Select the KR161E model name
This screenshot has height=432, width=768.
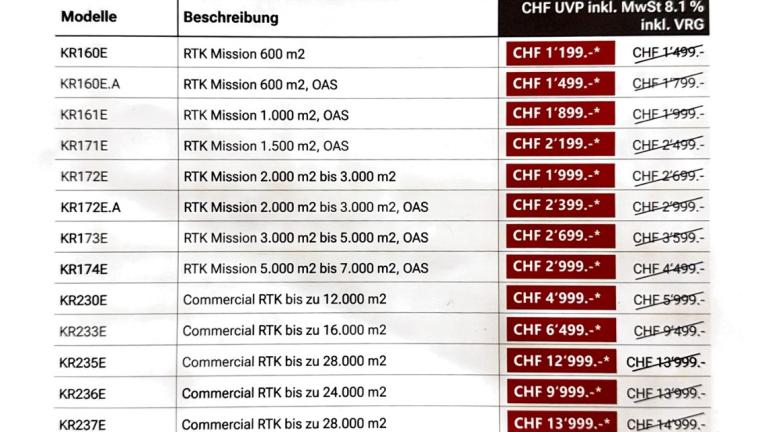(83, 115)
